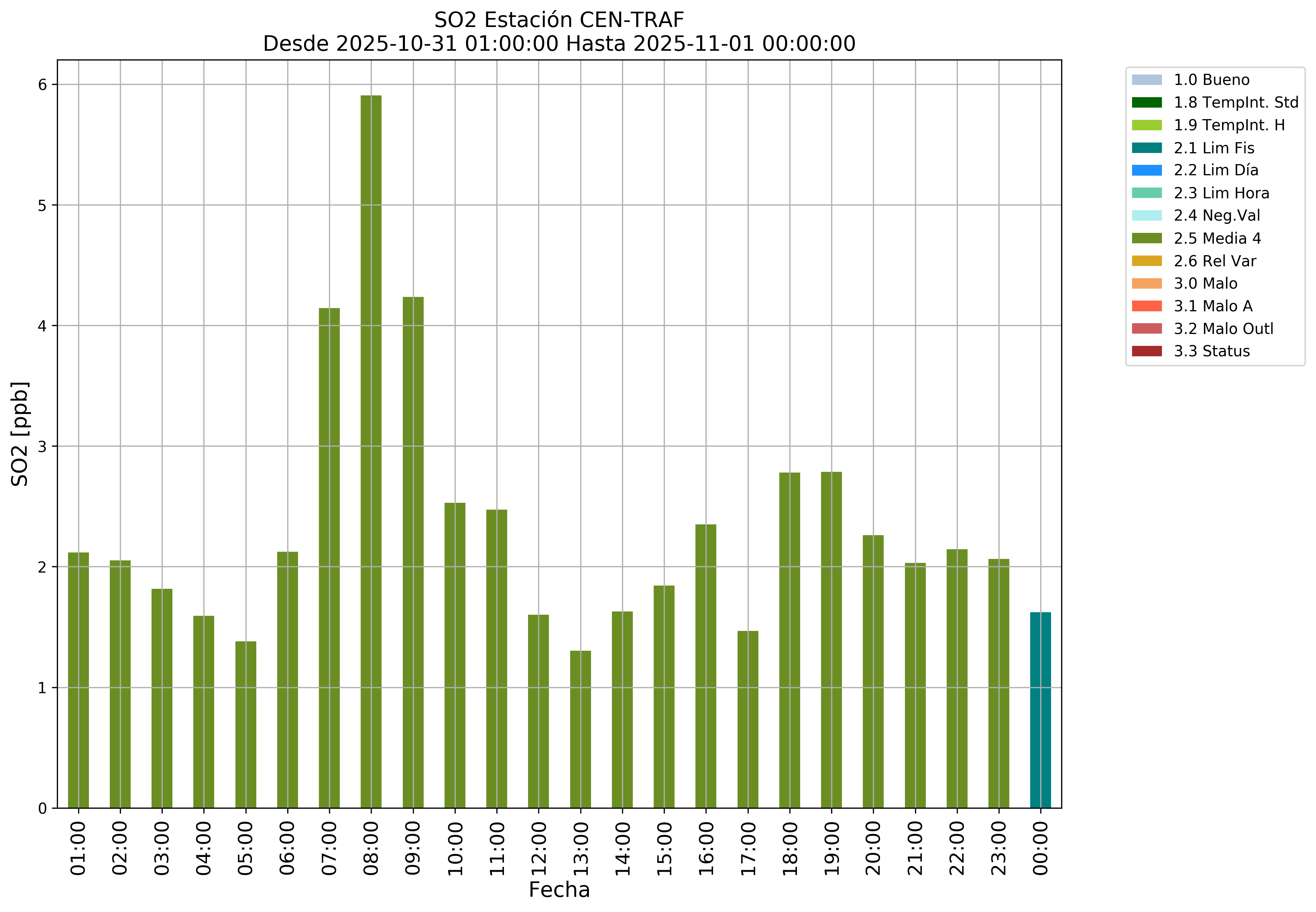Click the SO2 [ppb] y-axis label
Image resolution: width=1316 pixels, height=912 pixels.
pyautogui.click(x=20, y=434)
